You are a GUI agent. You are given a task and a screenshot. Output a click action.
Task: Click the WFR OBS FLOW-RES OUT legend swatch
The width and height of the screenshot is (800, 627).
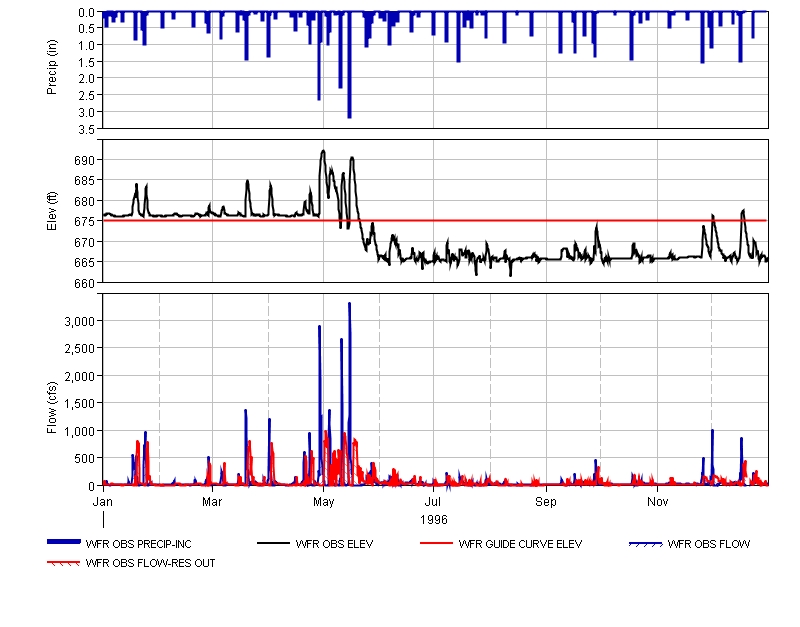(63, 564)
